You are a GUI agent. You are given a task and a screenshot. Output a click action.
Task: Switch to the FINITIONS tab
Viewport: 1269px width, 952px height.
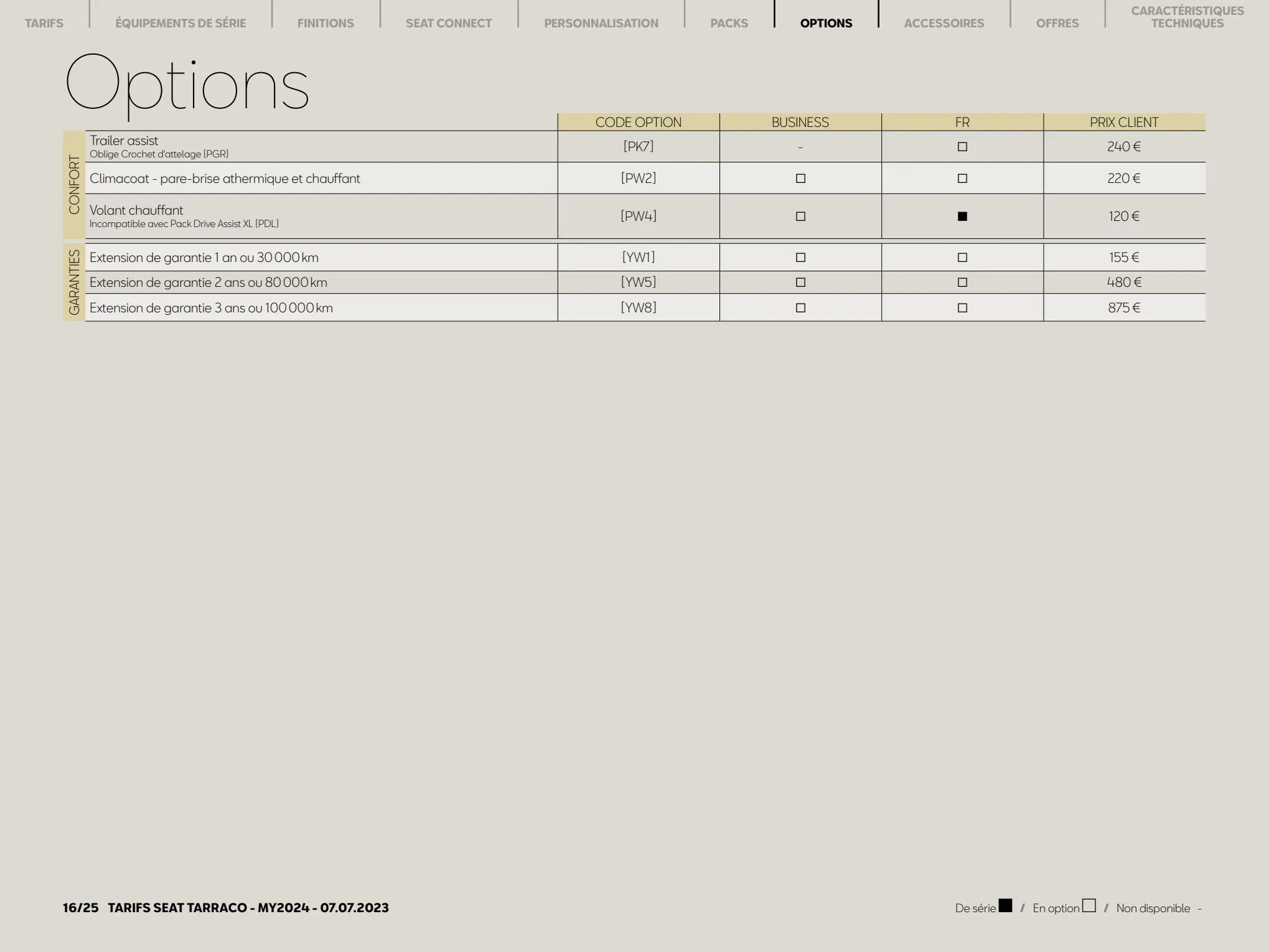tap(325, 23)
